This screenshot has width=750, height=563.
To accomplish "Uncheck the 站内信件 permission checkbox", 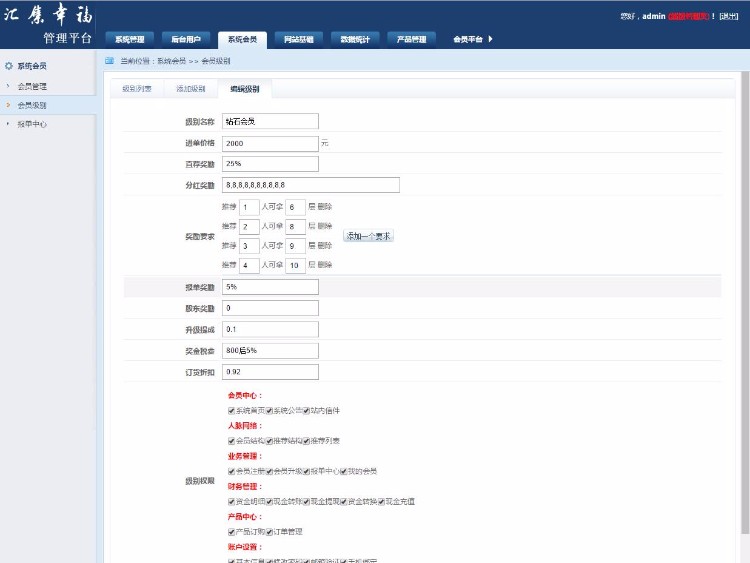I will click(x=307, y=411).
